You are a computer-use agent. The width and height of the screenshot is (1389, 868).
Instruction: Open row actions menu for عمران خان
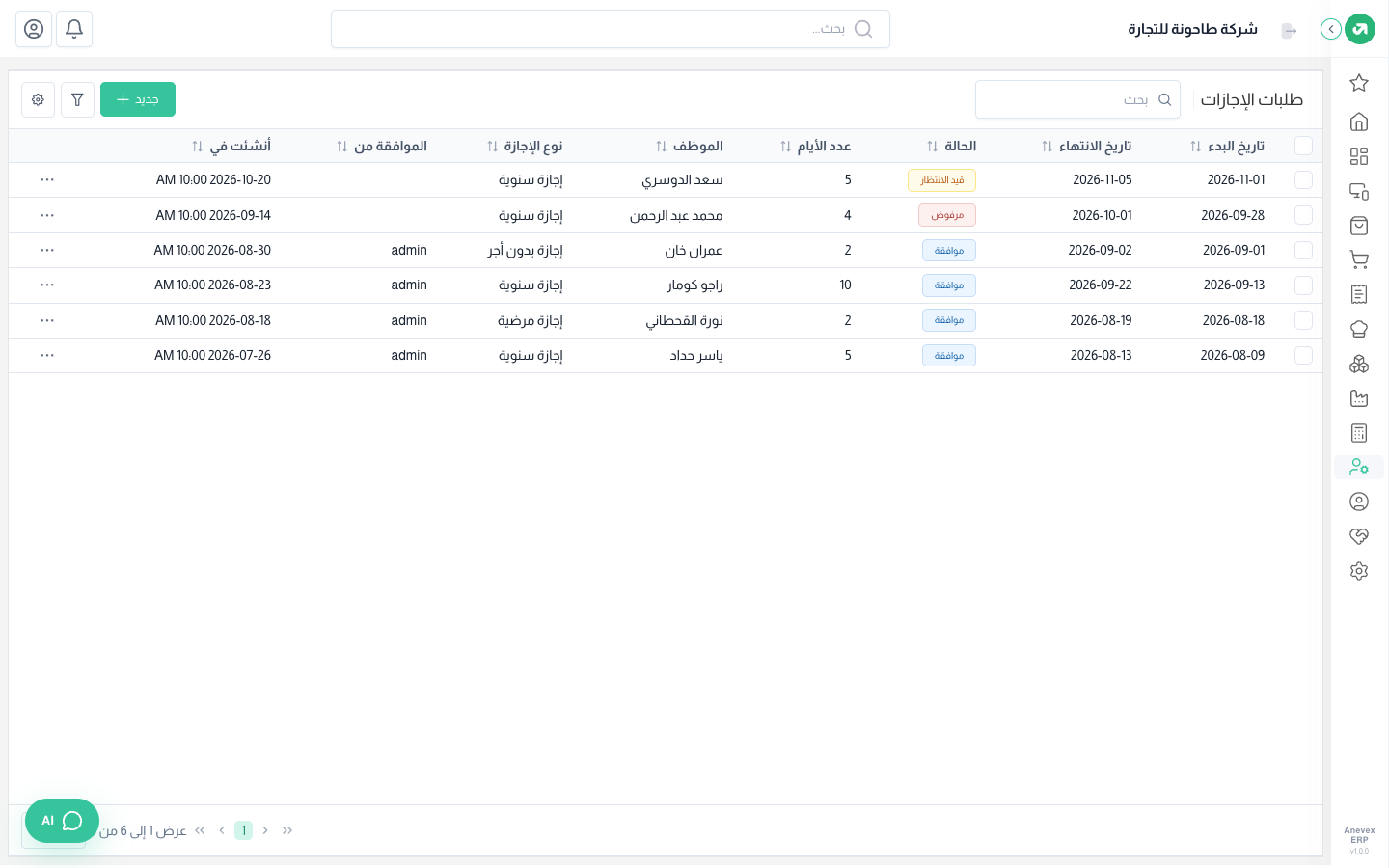[47, 250]
